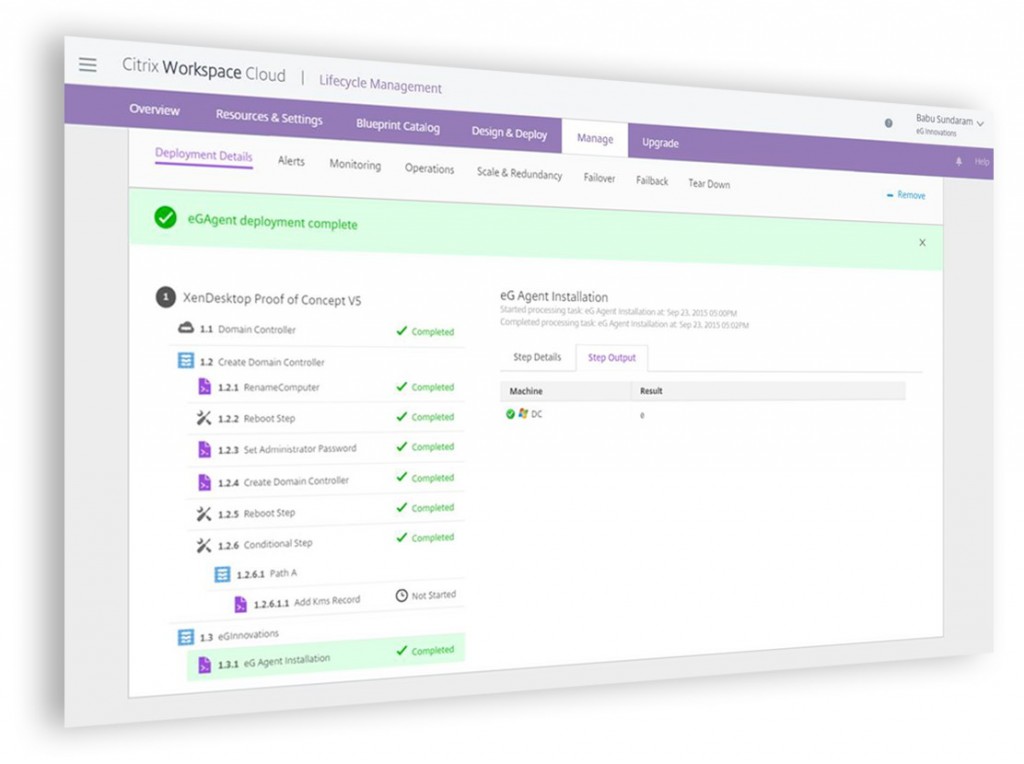Click the cloud icon for Domain Controller
Image resolution: width=1024 pixels, height=764 pixels.
pyautogui.click(x=186, y=327)
